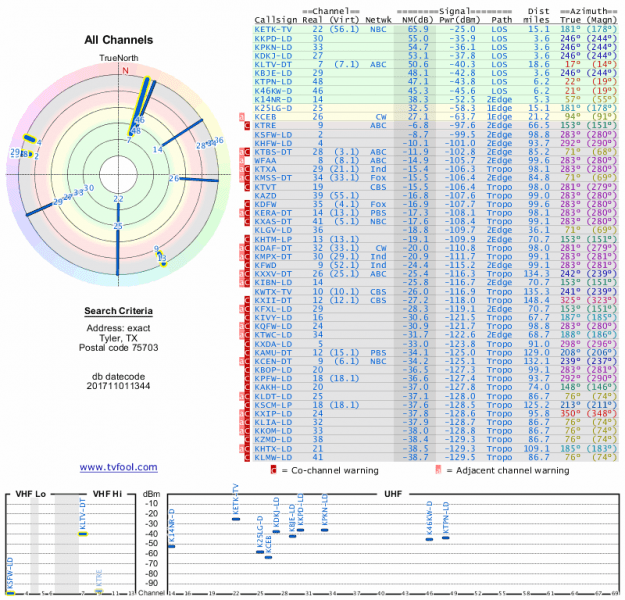
Task: Click the All Channels chart title
Action: (118, 40)
